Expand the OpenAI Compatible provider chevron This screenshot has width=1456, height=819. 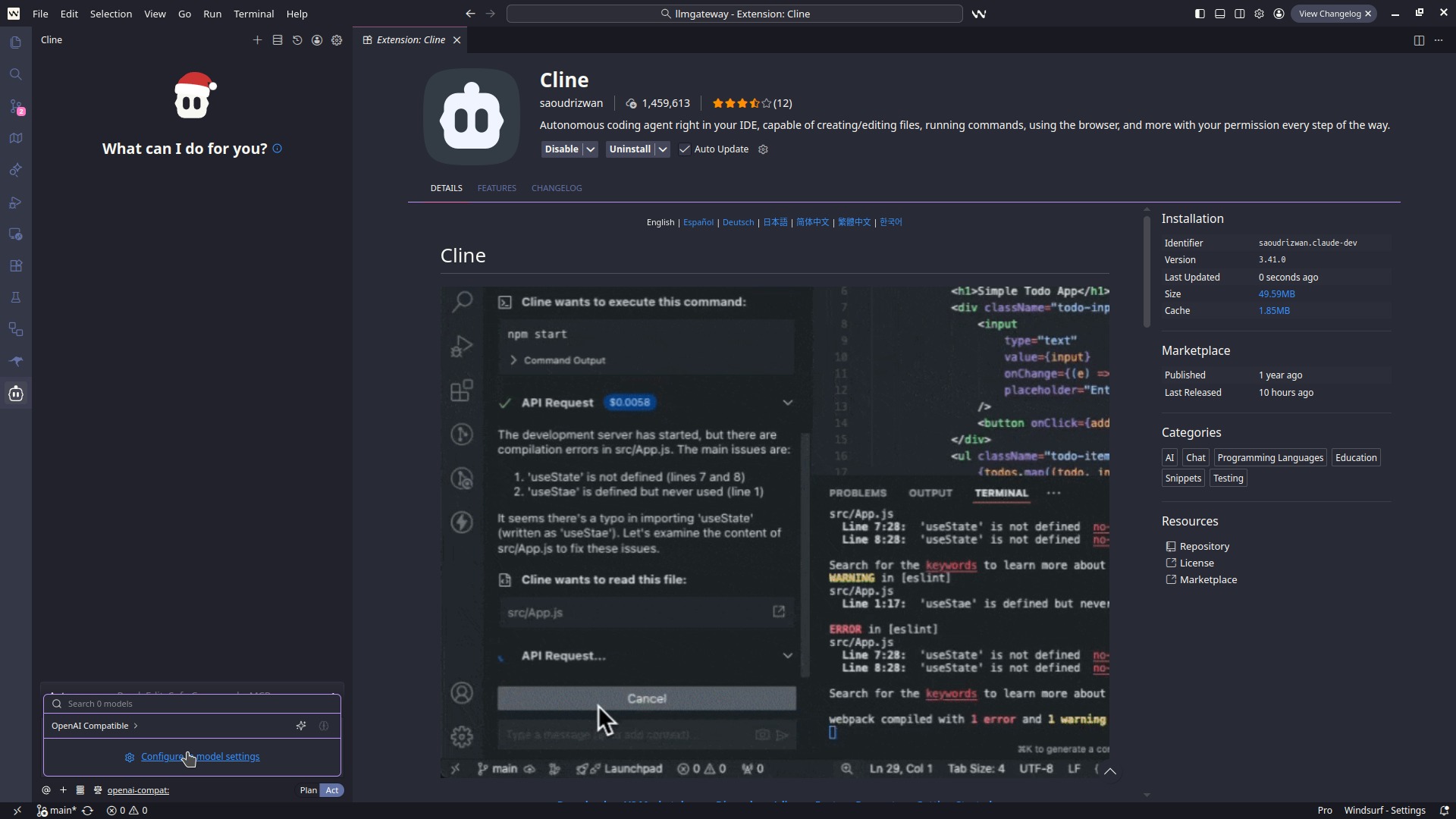coord(136,726)
